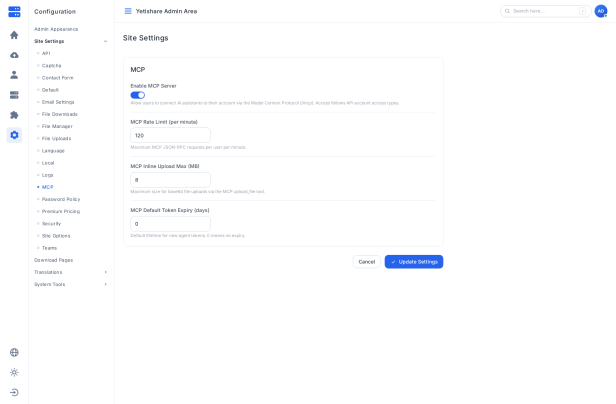Focus the MCP Rate Limit field
The image size is (616, 404).
click(x=170, y=135)
